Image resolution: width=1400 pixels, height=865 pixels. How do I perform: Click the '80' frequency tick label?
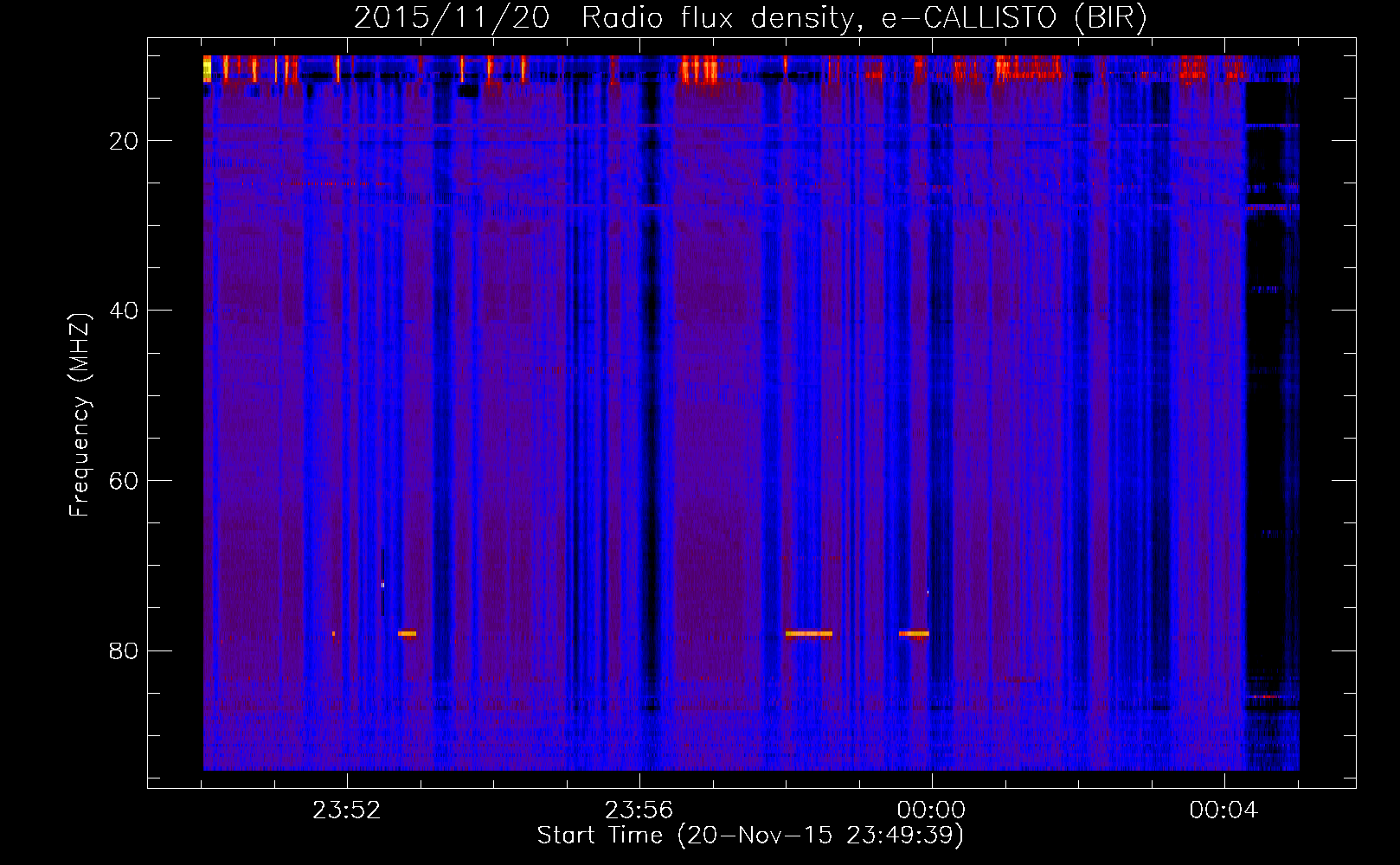(x=125, y=650)
